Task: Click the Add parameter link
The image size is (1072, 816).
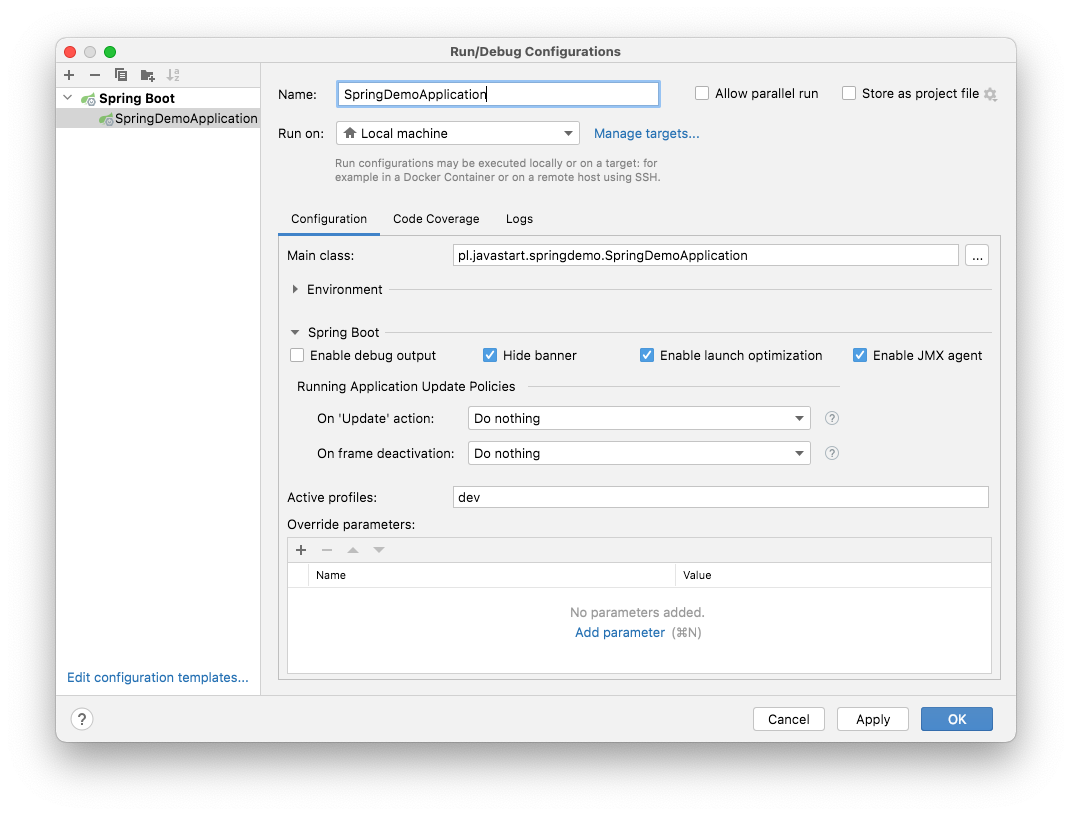Action: [x=619, y=633]
